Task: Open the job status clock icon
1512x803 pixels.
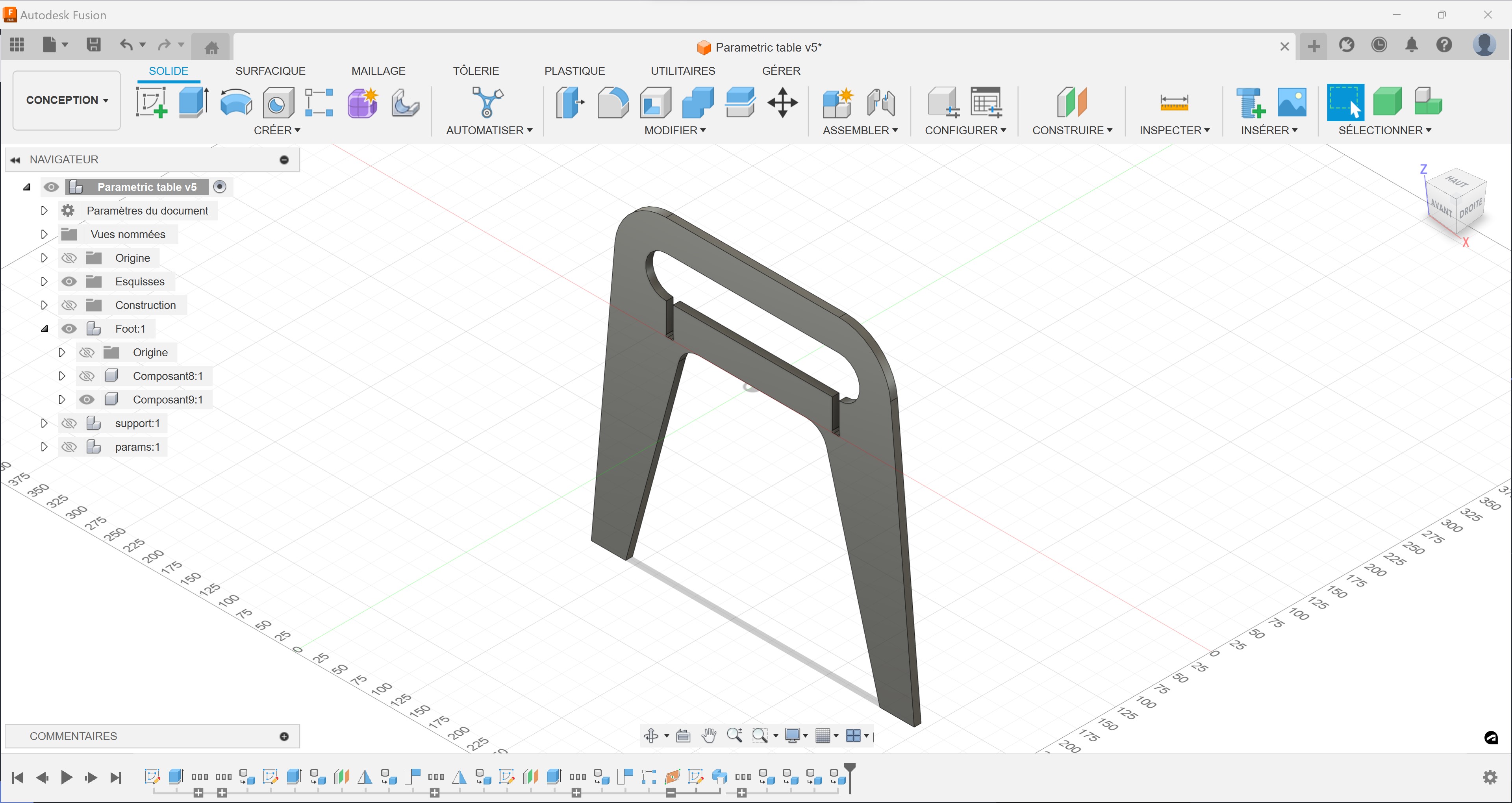Action: [x=1379, y=44]
